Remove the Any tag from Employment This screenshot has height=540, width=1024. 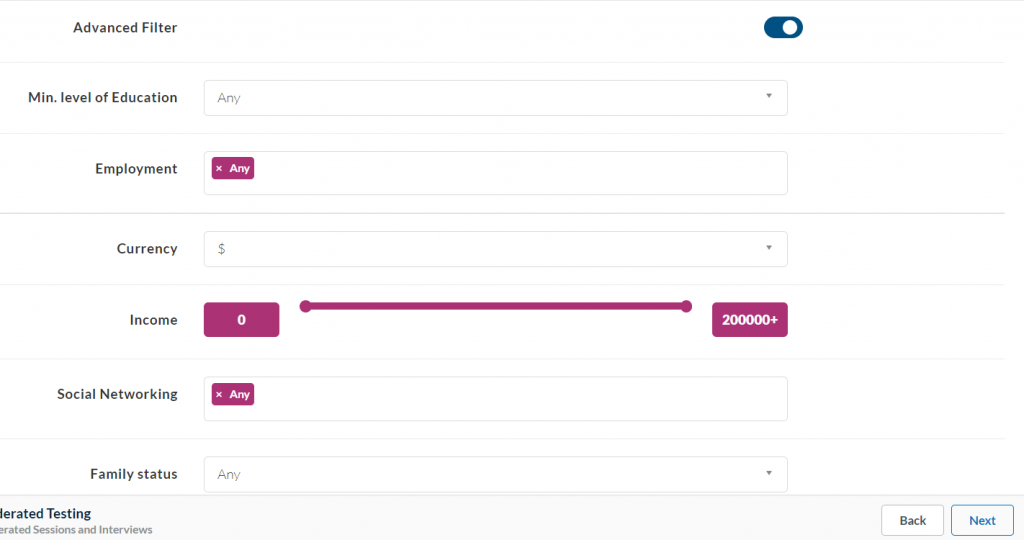(x=219, y=169)
